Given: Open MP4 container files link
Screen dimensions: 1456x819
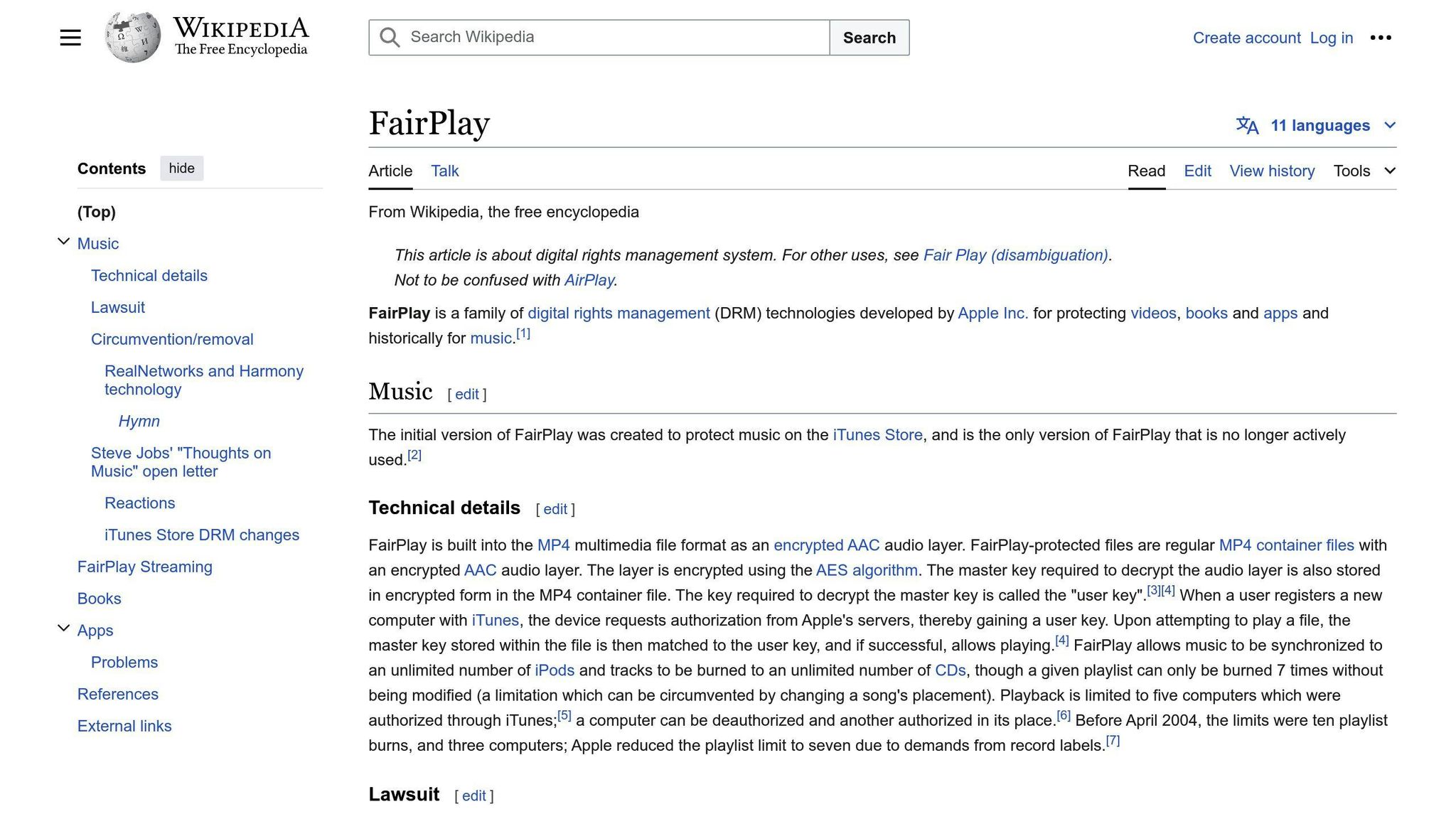Looking at the screenshot, I should point(1287,545).
